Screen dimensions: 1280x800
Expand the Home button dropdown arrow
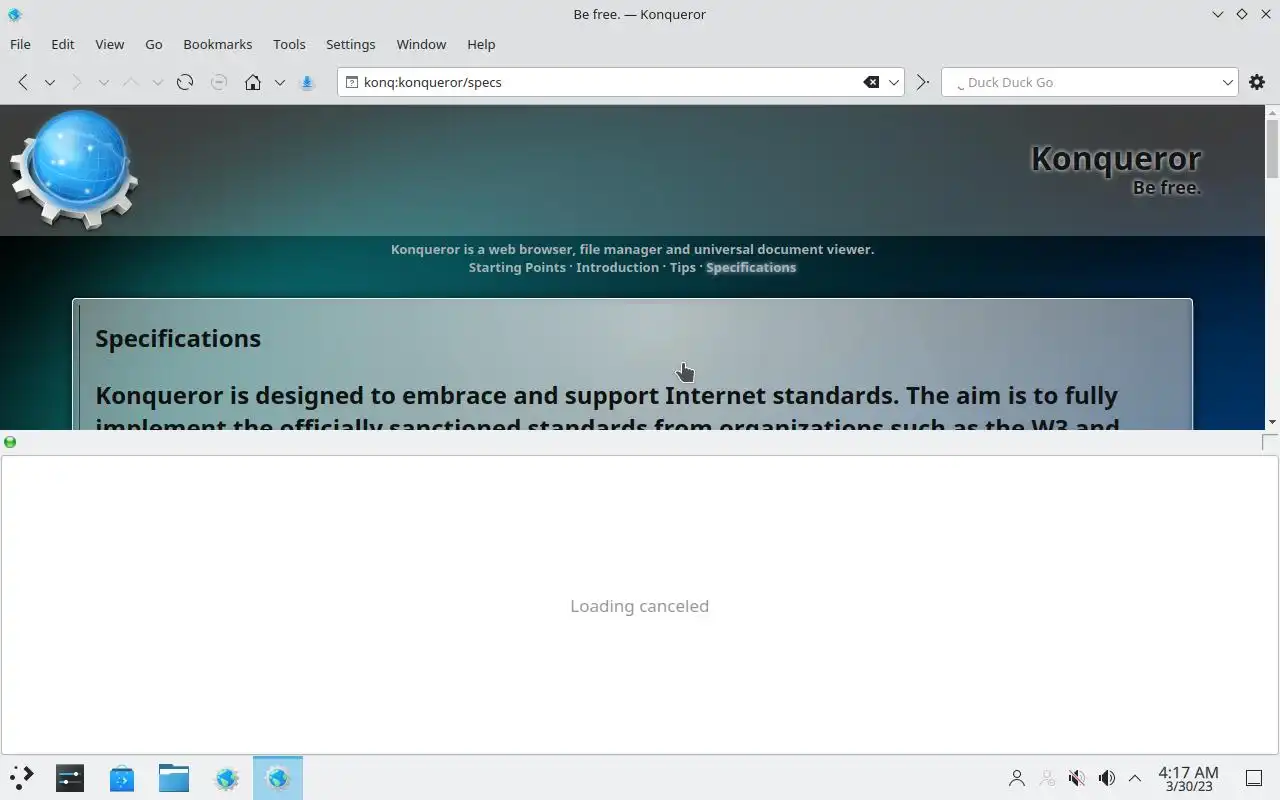[x=280, y=82]
